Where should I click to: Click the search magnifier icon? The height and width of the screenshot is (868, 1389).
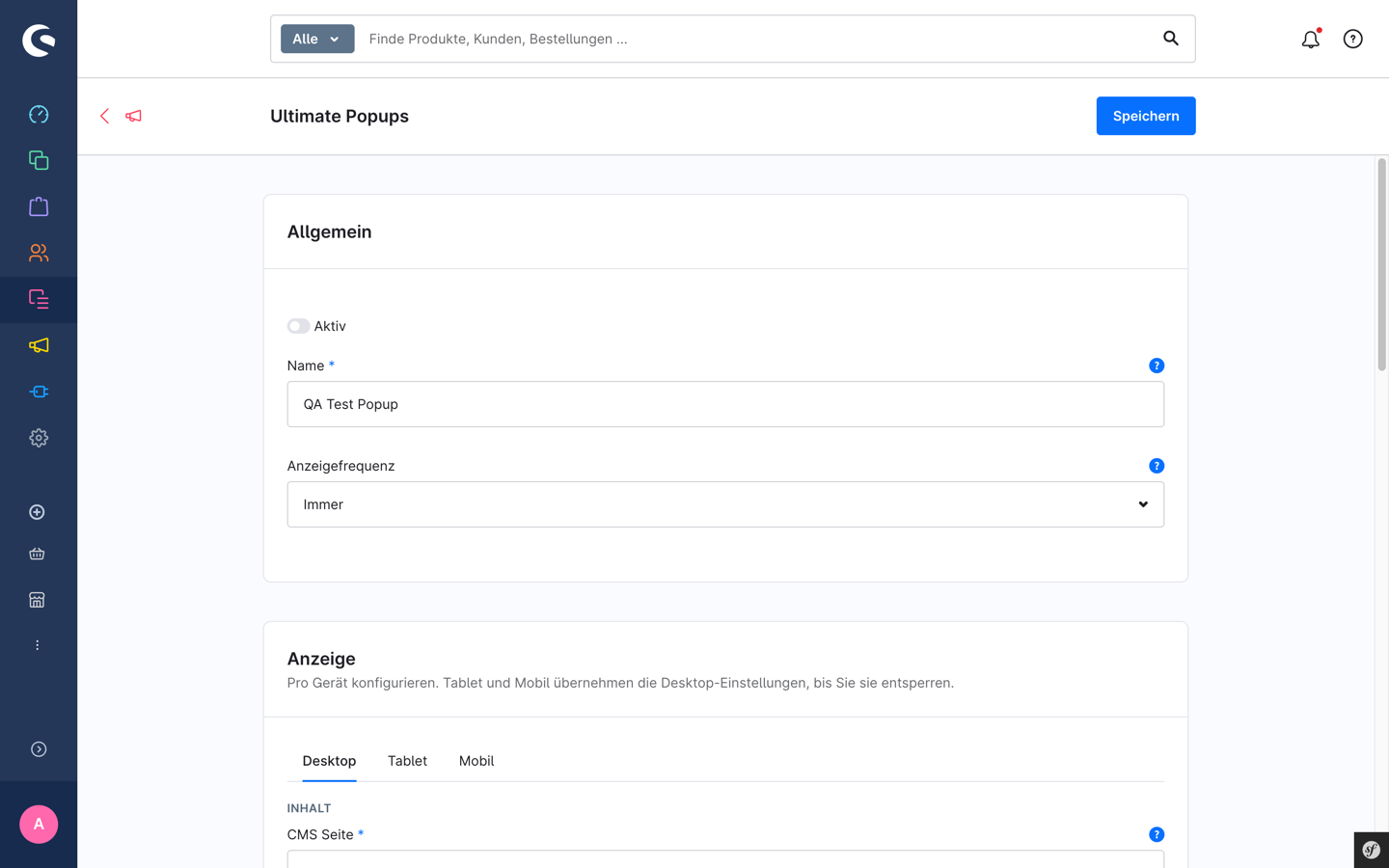(x=1170, y=39)
